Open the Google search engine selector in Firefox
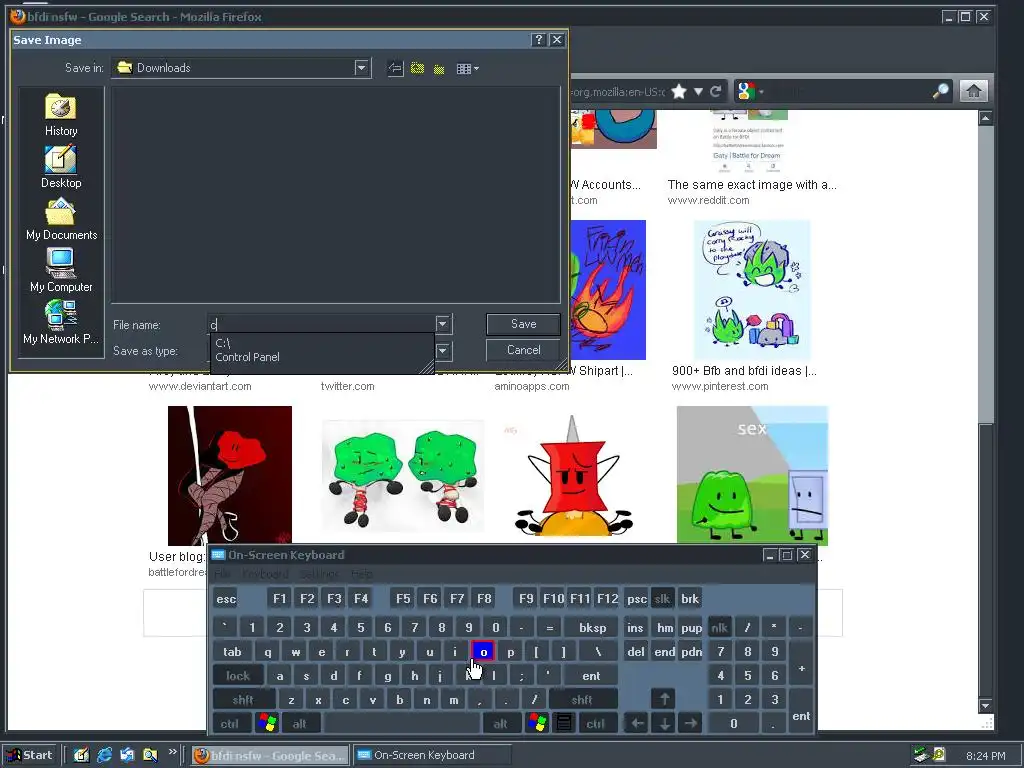 coord(749,91)
